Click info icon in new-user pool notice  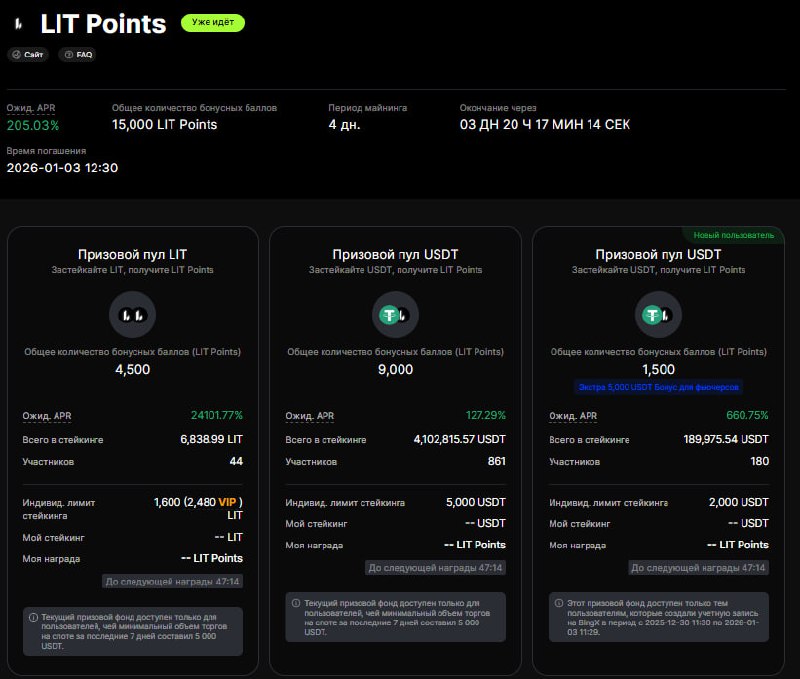click(559, 603)
